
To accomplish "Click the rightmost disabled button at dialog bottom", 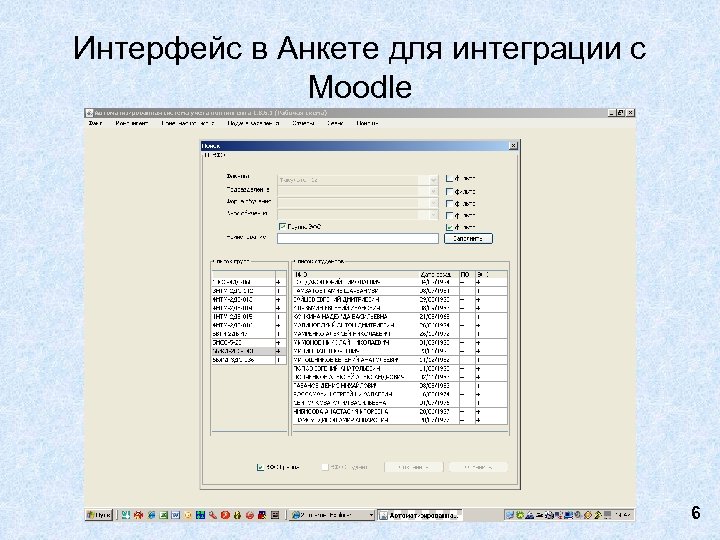I will (x=478, y=467).
